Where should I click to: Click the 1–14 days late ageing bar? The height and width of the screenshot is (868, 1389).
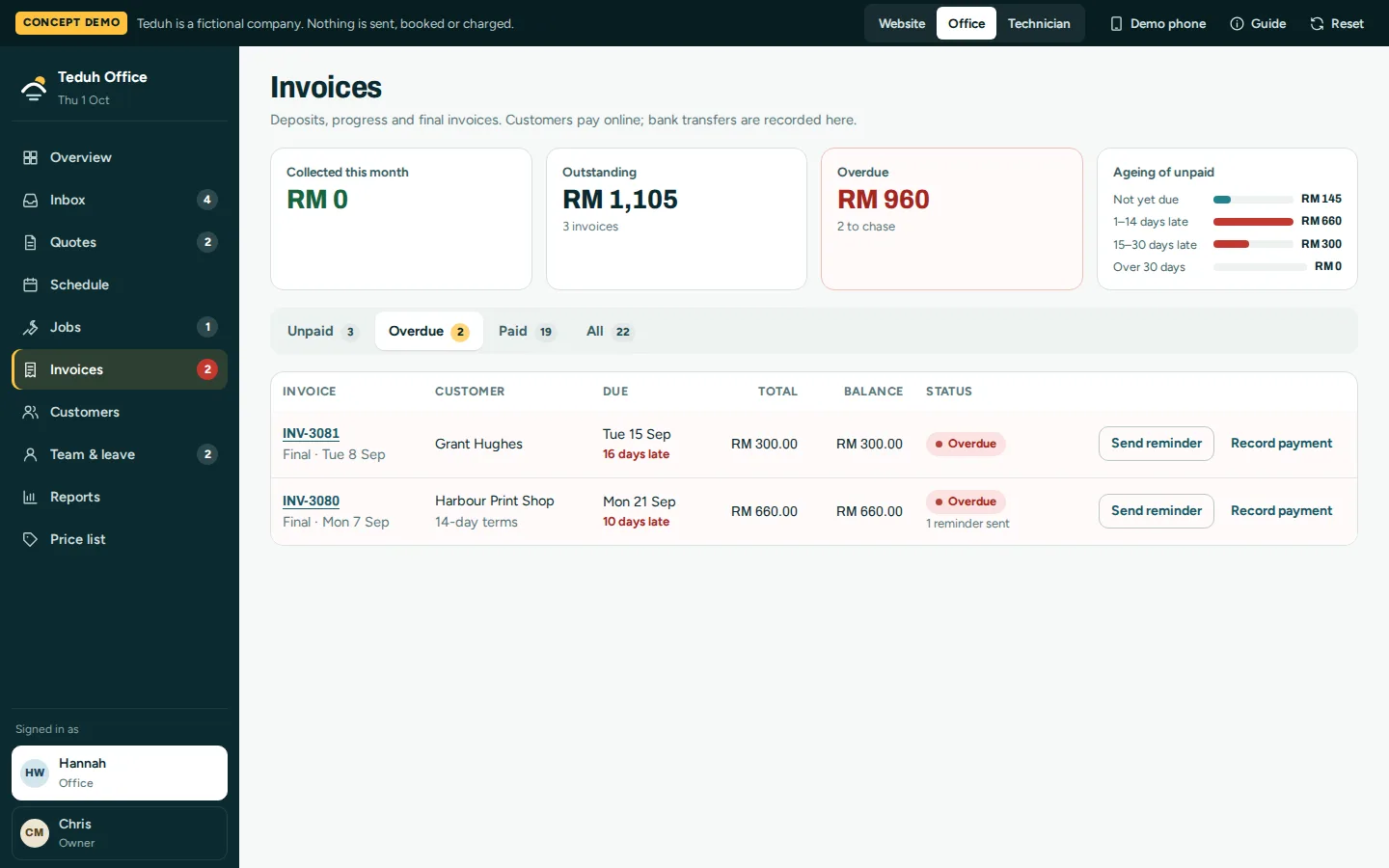pos(1253,222)
